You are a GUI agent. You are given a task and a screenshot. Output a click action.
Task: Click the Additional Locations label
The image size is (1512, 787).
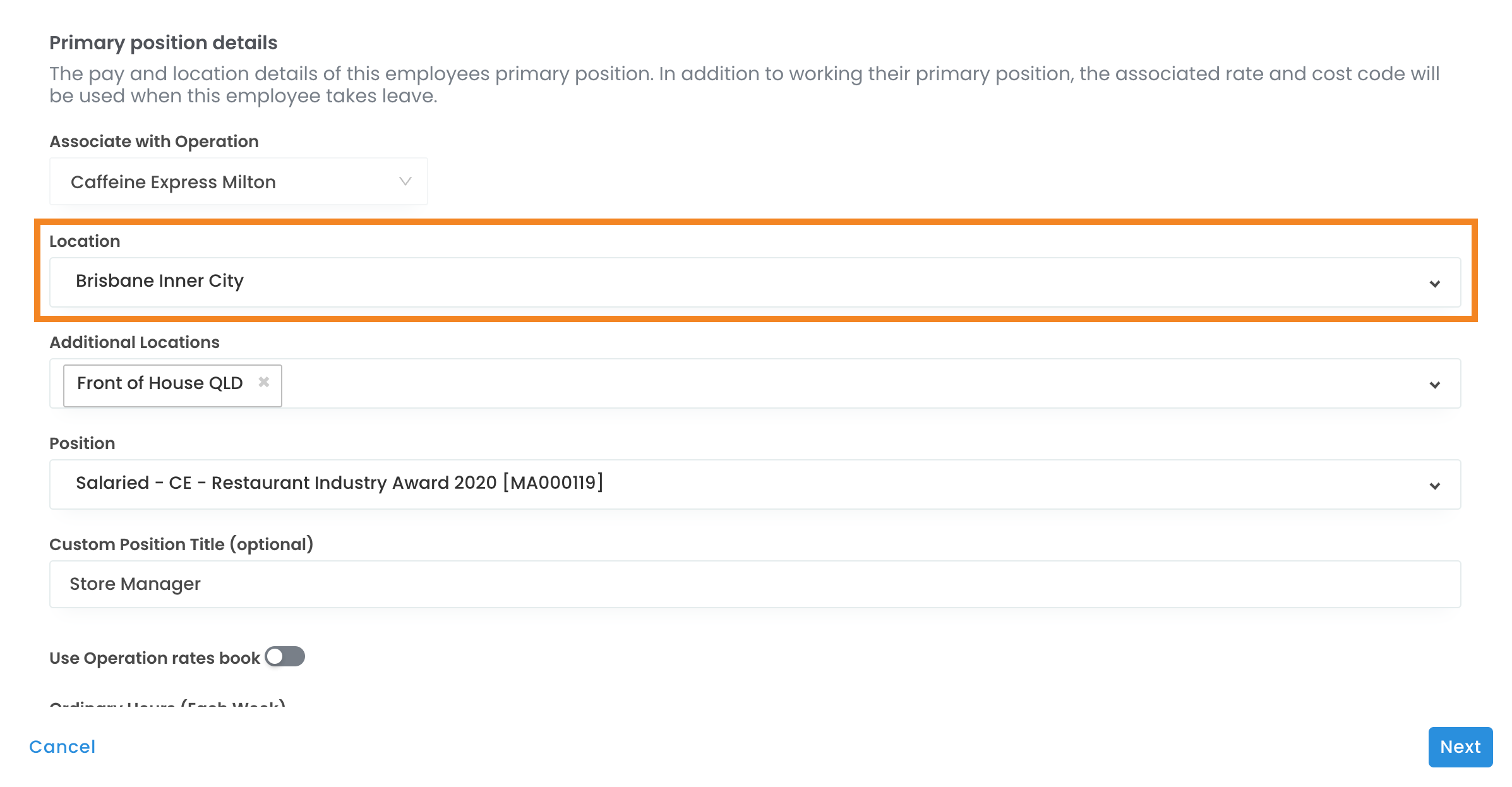135,342
